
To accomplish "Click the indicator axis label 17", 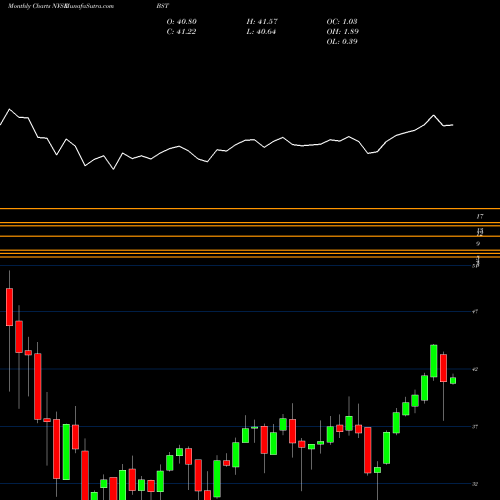I will pyautogui.click(x=480, y=217).
